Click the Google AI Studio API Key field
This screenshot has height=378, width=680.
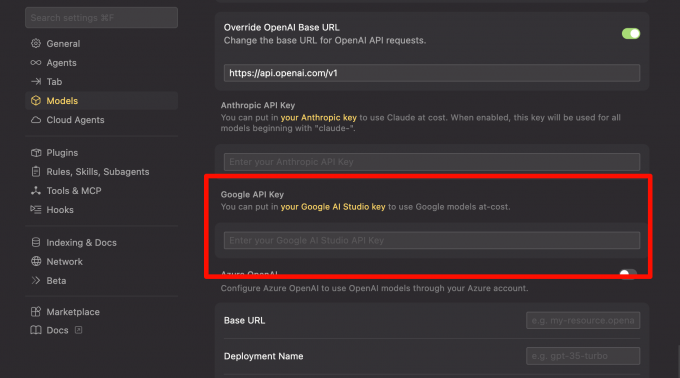432,240
